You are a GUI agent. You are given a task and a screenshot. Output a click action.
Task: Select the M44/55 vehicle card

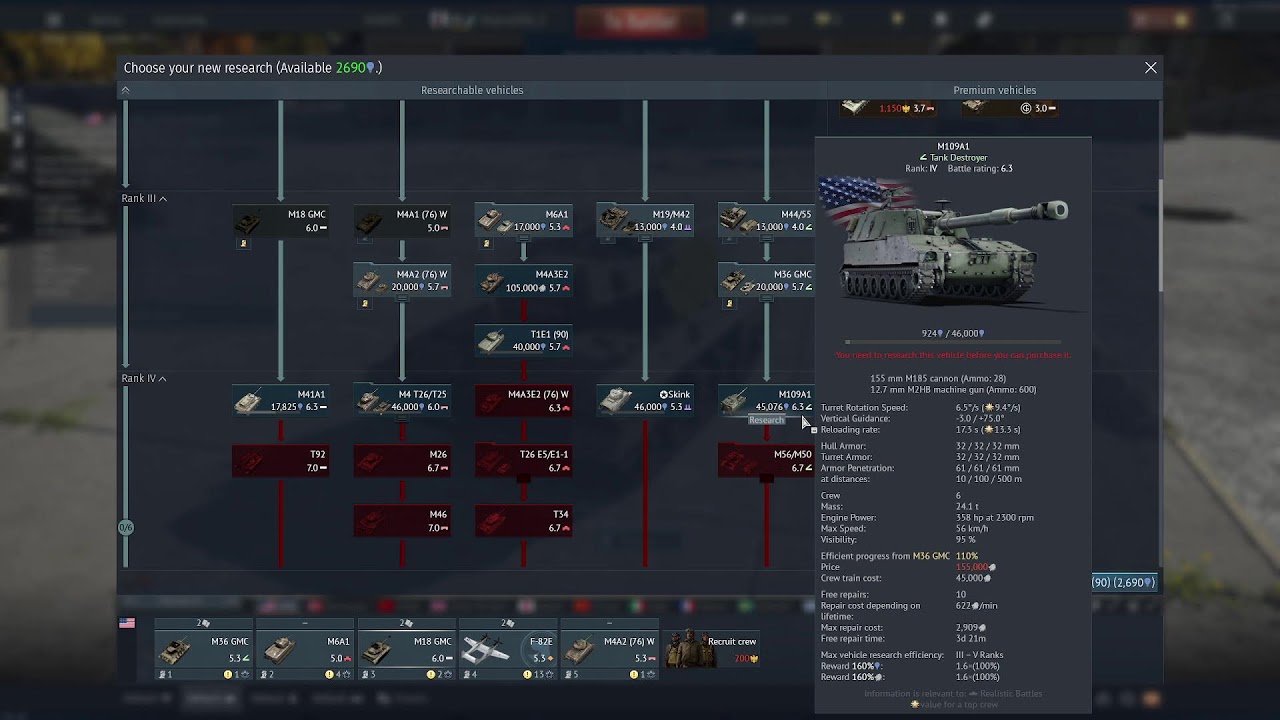pos(766,221)
